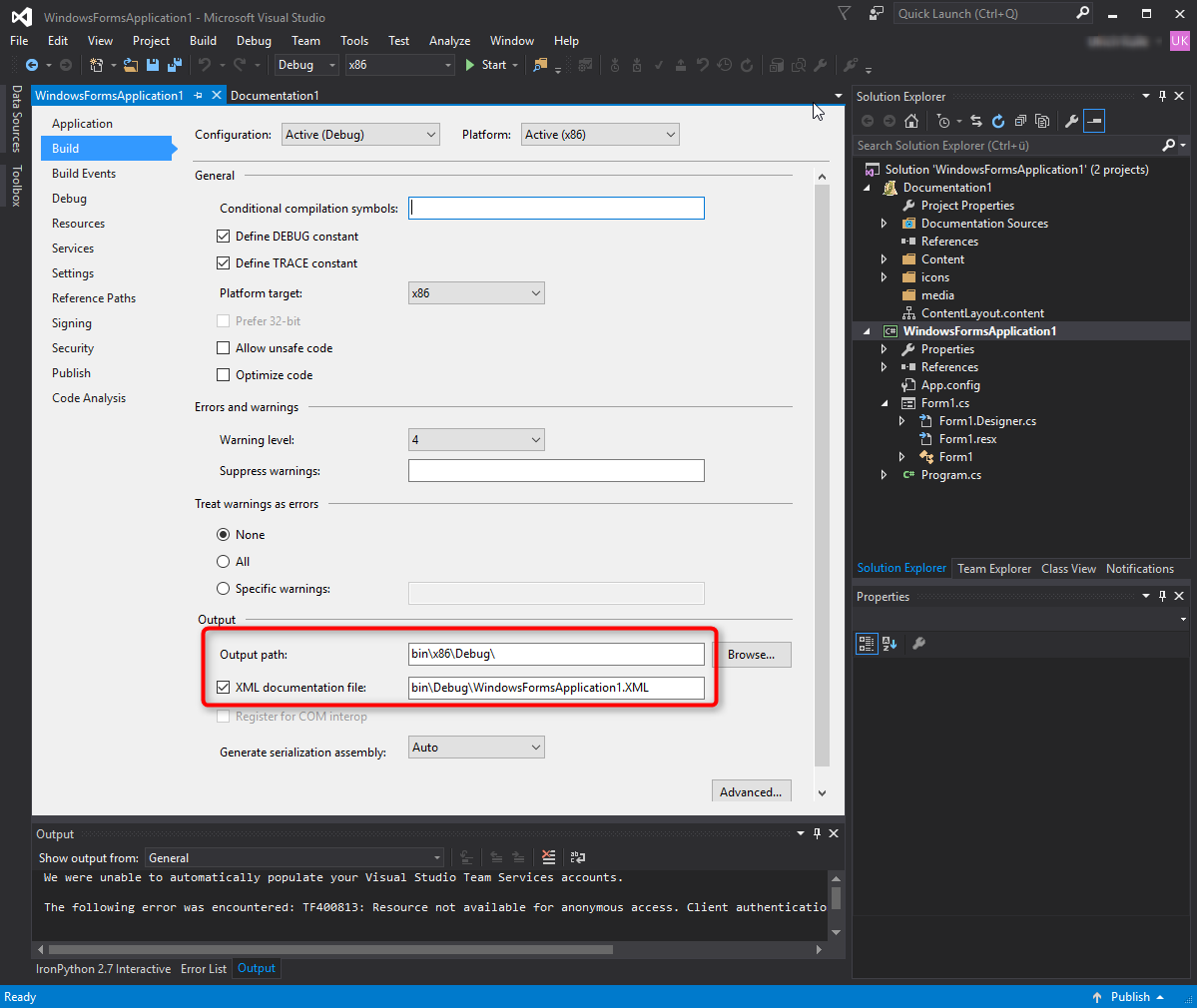Click the Solution Explorer search magnifier icon
The height and width of the screenshot is (1008, 1197).
(x=1168, y=145)
